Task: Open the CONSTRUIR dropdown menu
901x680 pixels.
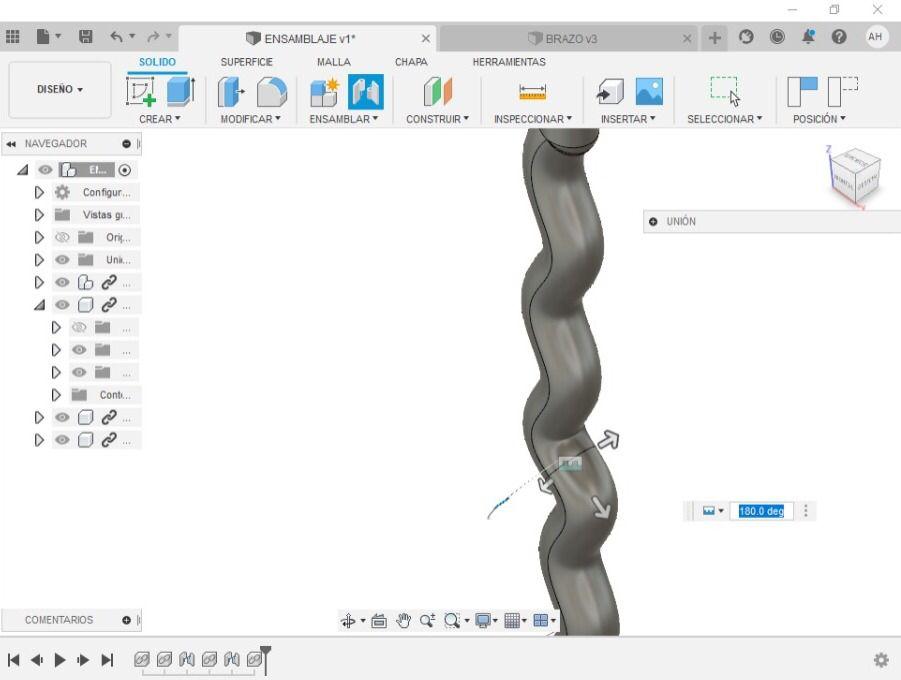Action: pos(437,119)
